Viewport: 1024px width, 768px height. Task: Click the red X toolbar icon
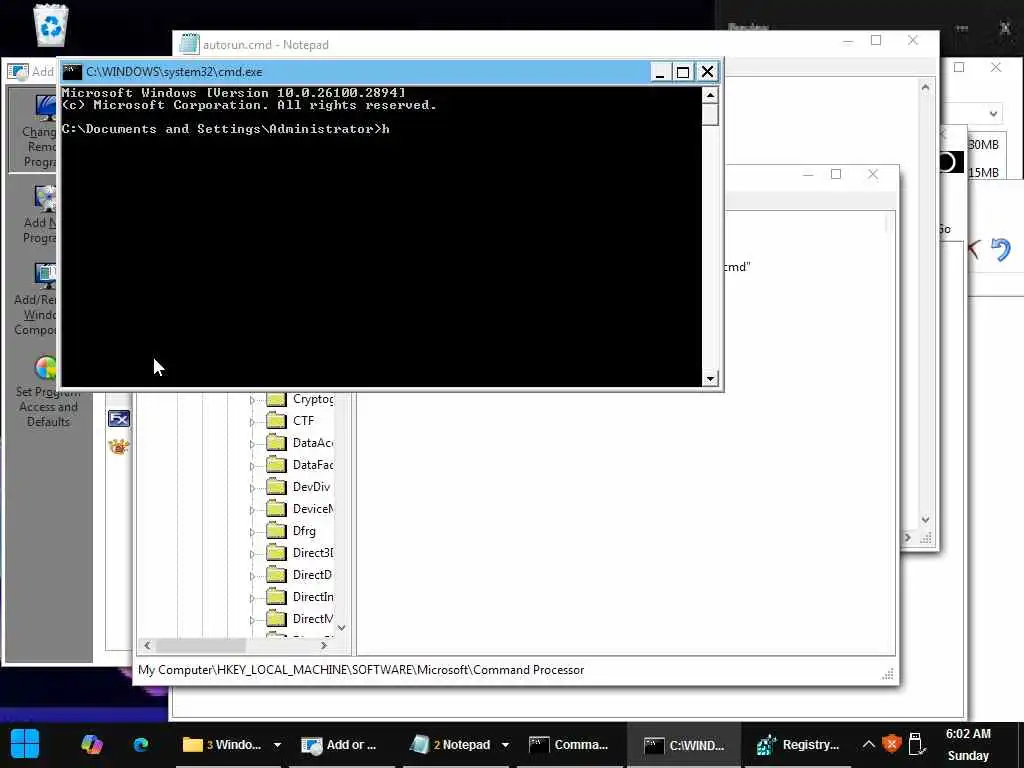pos(974,249)
